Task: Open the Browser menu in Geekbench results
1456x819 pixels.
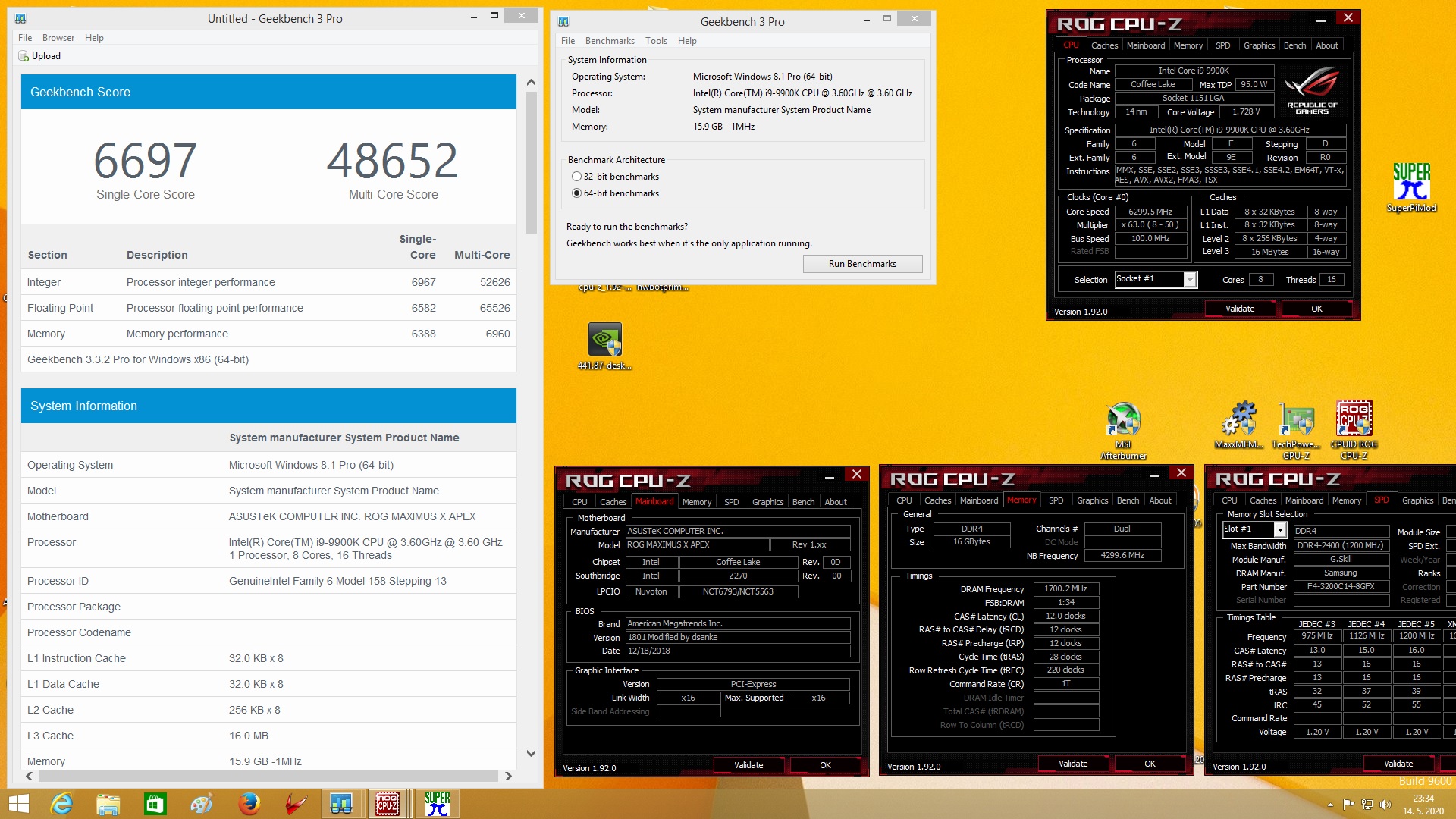Action: click(x=58, y=38)
